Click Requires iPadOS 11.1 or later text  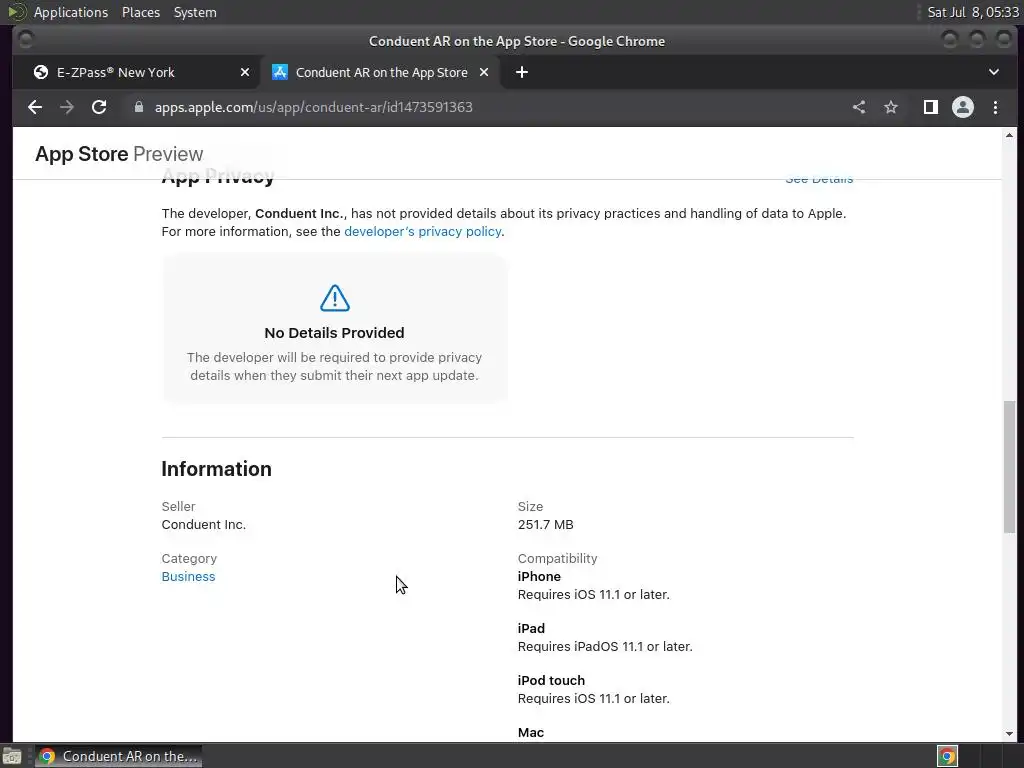click(605, 647)
